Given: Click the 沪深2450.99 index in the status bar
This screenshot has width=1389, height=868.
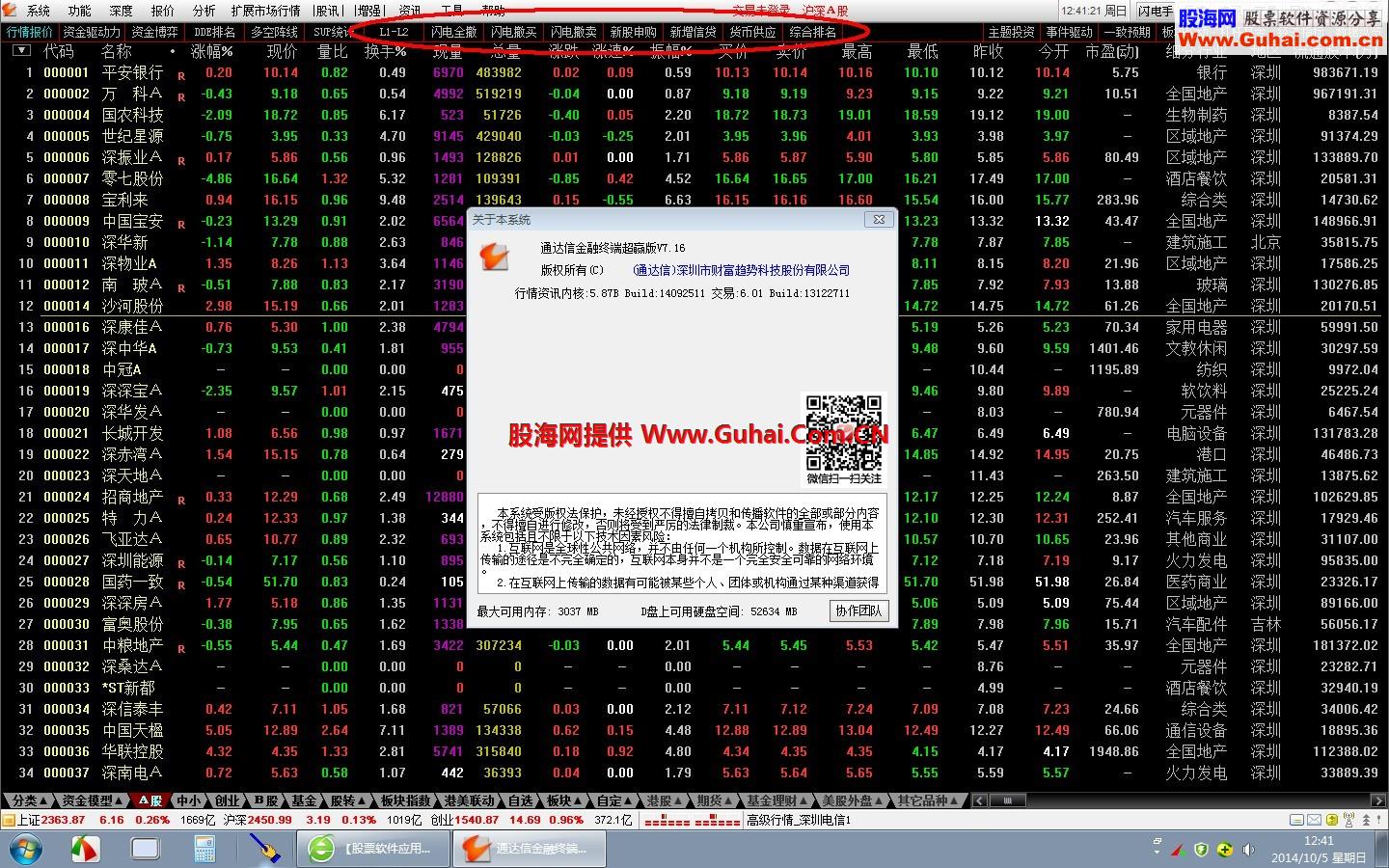Looking at the screenshot, I should (258, 820).
